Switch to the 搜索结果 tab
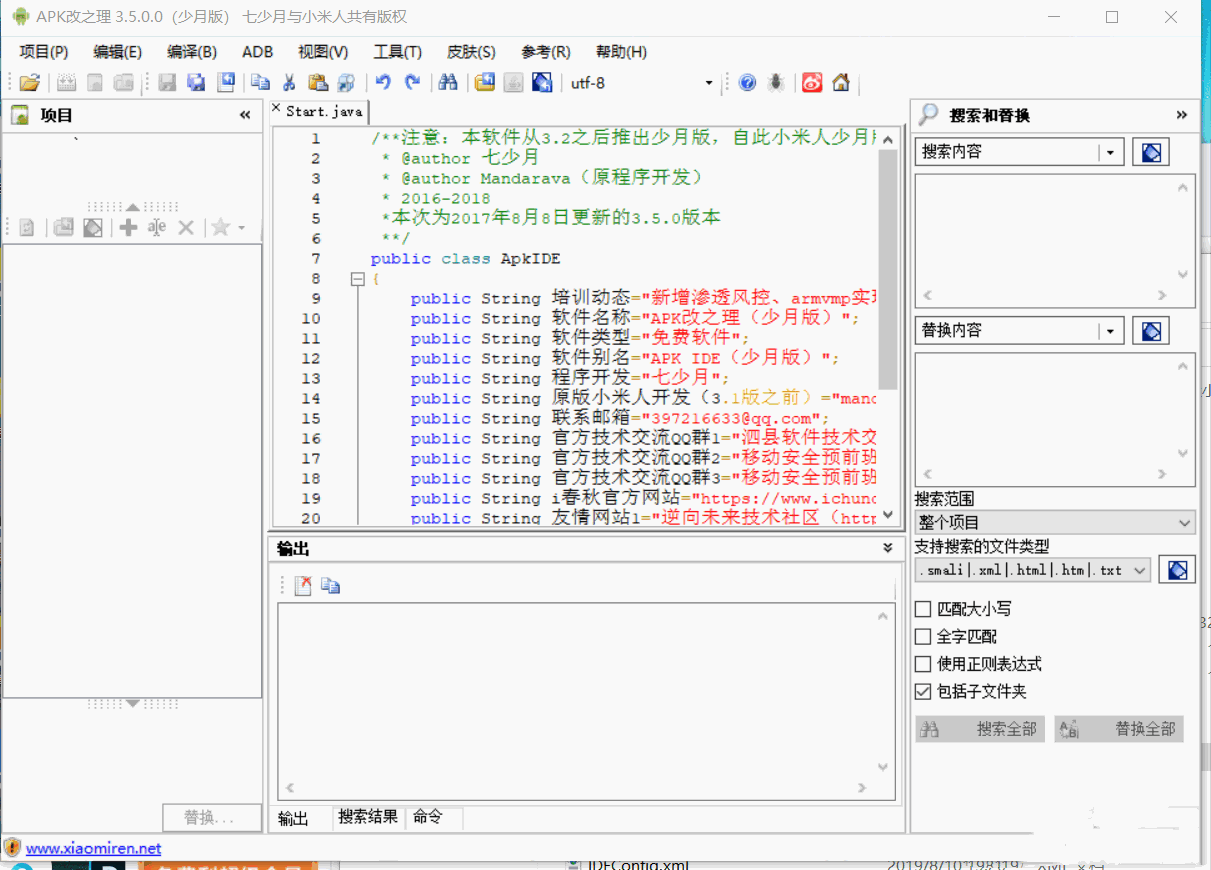1211x870 pixels. pyautogui.click(x=368, y=817)
